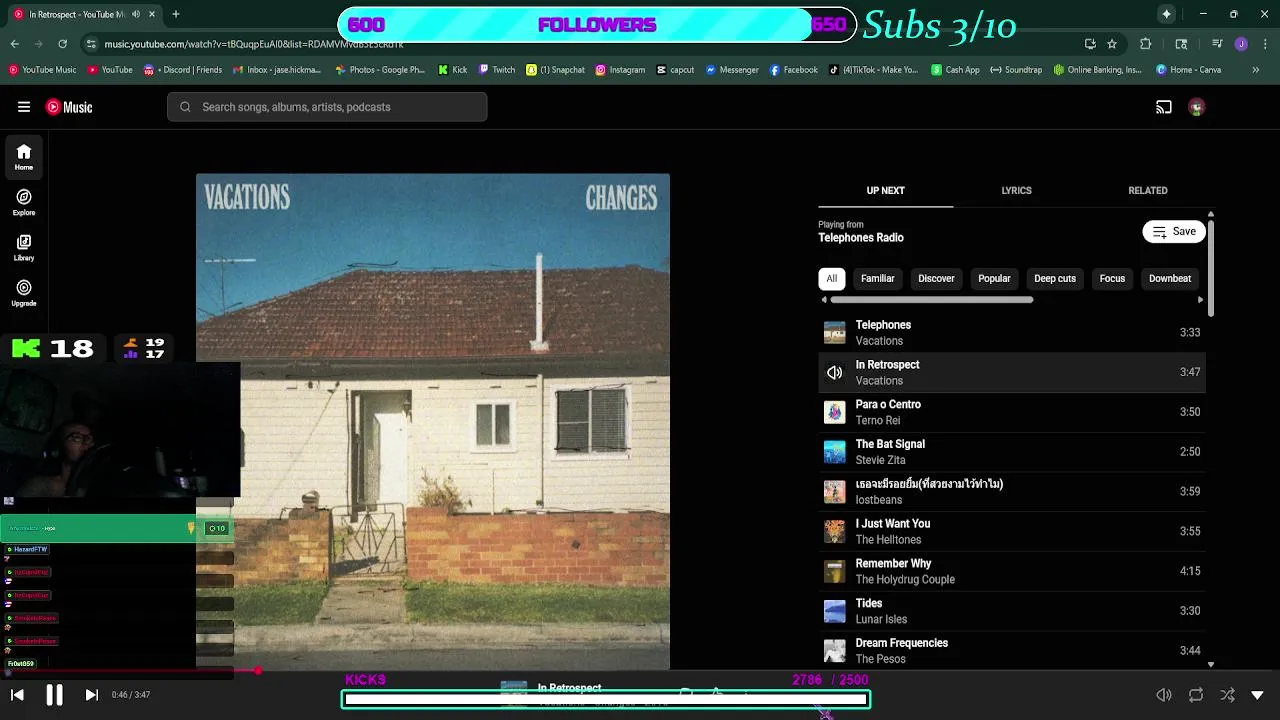
Task: Open a new browser tab
Action: 175,14
